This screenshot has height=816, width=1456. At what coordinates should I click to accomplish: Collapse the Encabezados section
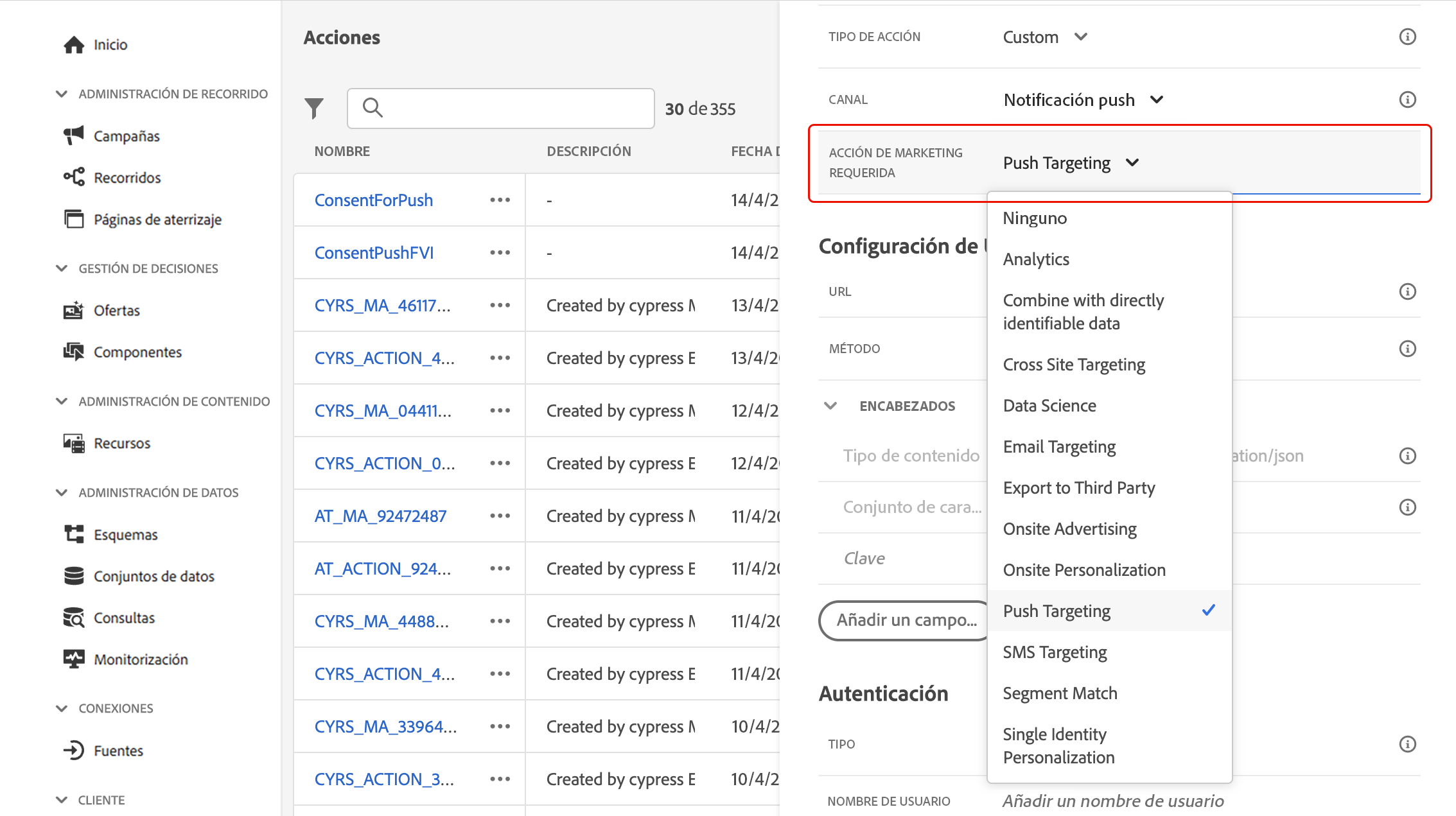tap(830, 406)
